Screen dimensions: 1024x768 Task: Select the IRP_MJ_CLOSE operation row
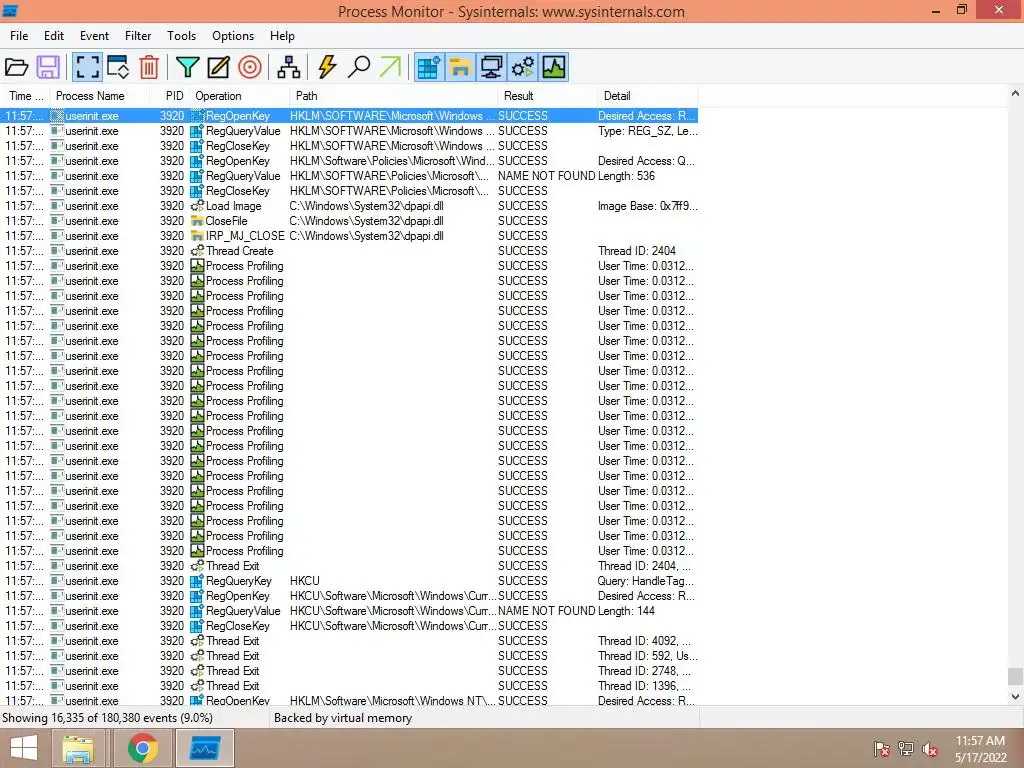pyautogui.click(x=349, y=236)
